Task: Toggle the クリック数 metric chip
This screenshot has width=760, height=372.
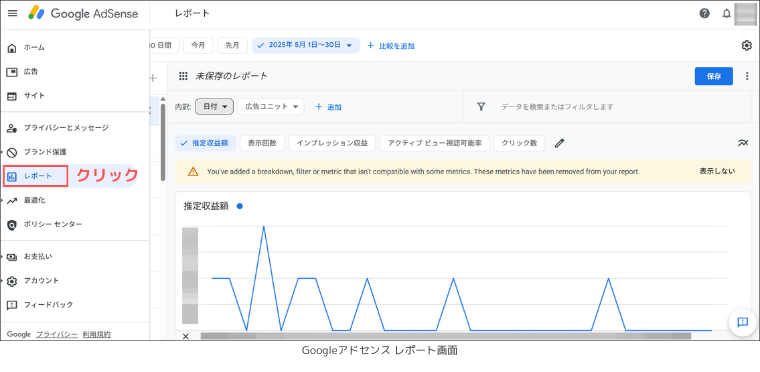Action: (x=519, y=143)
